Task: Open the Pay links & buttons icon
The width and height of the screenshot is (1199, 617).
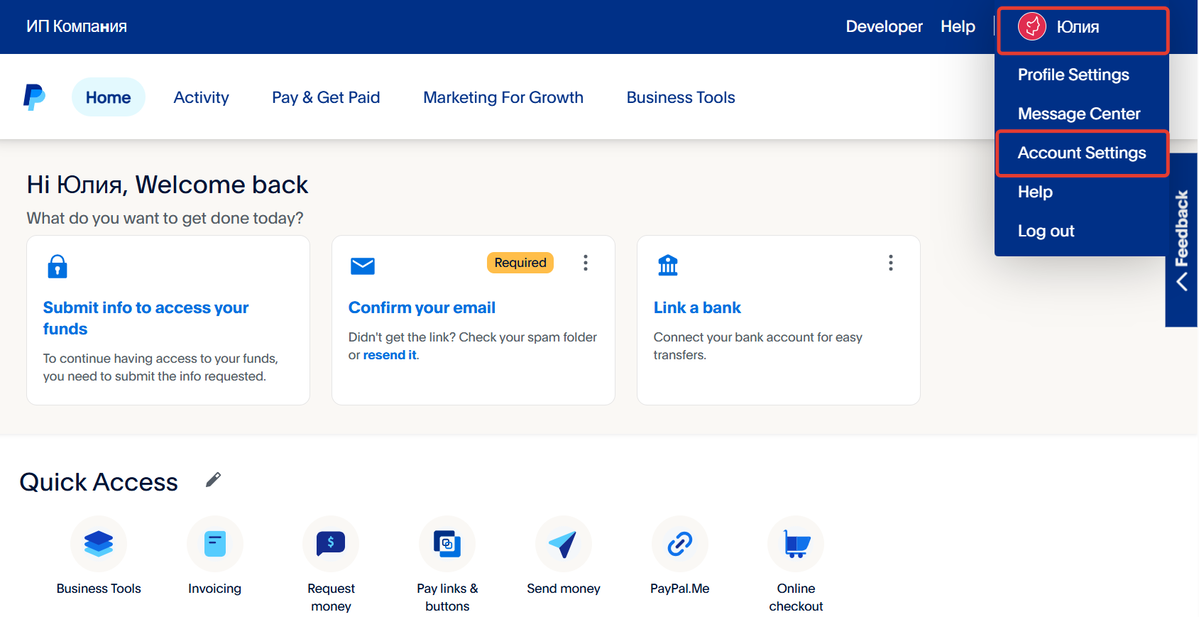Action: (x=447, y=544)
